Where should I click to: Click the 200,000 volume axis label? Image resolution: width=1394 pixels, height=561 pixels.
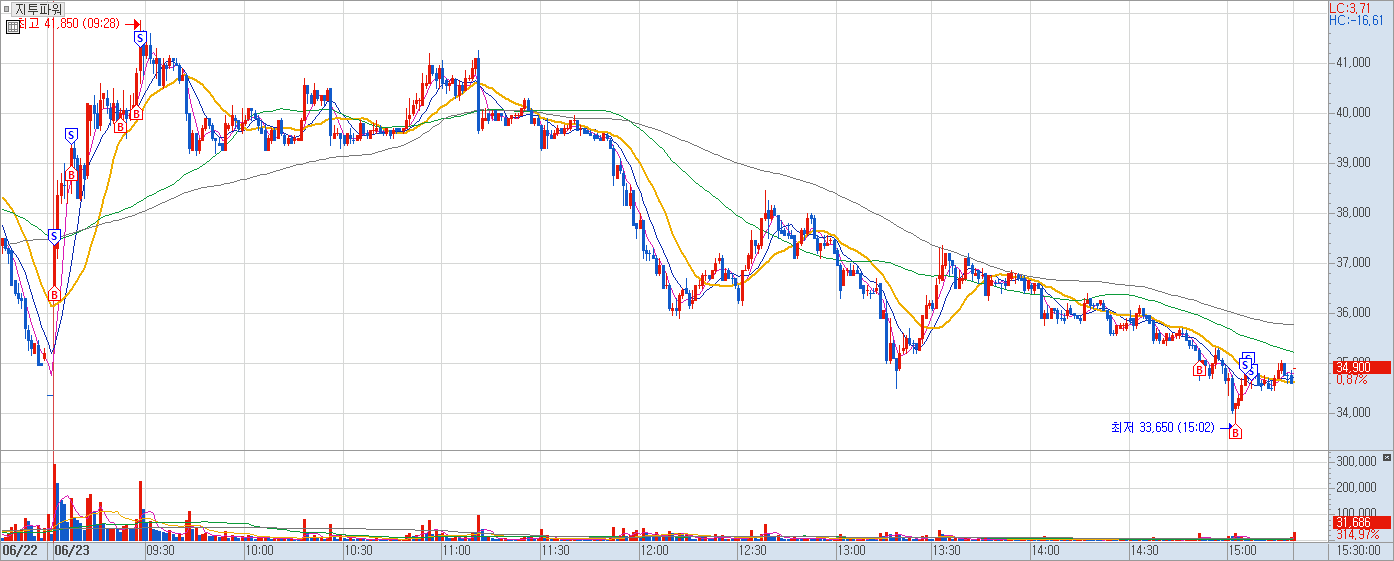[x=1356, y=487]
